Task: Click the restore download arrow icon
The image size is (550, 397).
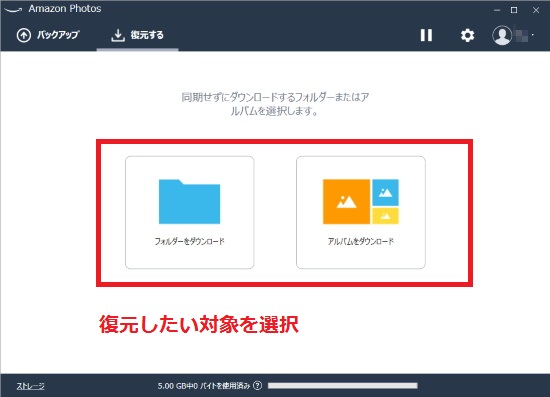Action: [x=118, y=35]
